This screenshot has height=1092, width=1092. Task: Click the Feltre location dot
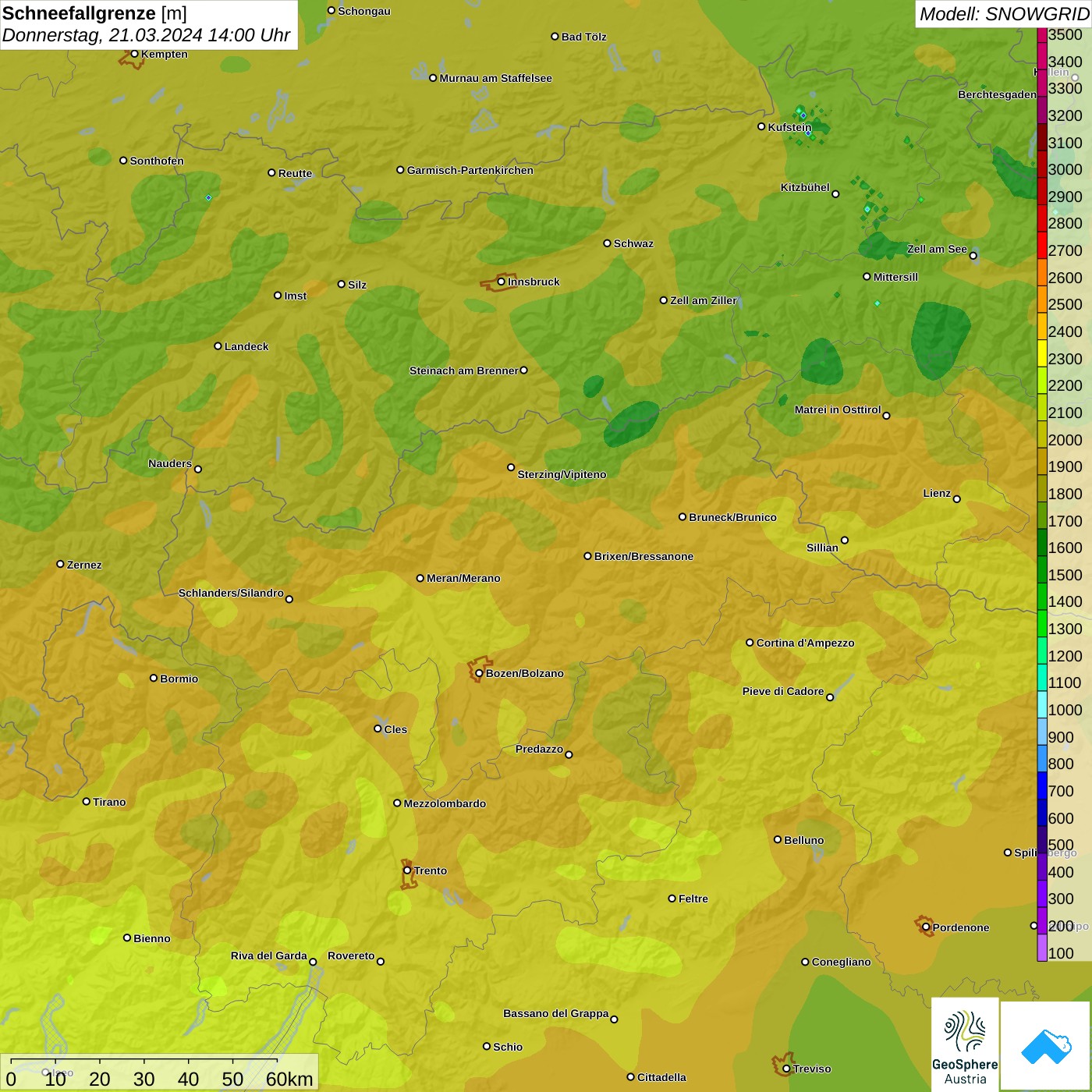672,899
